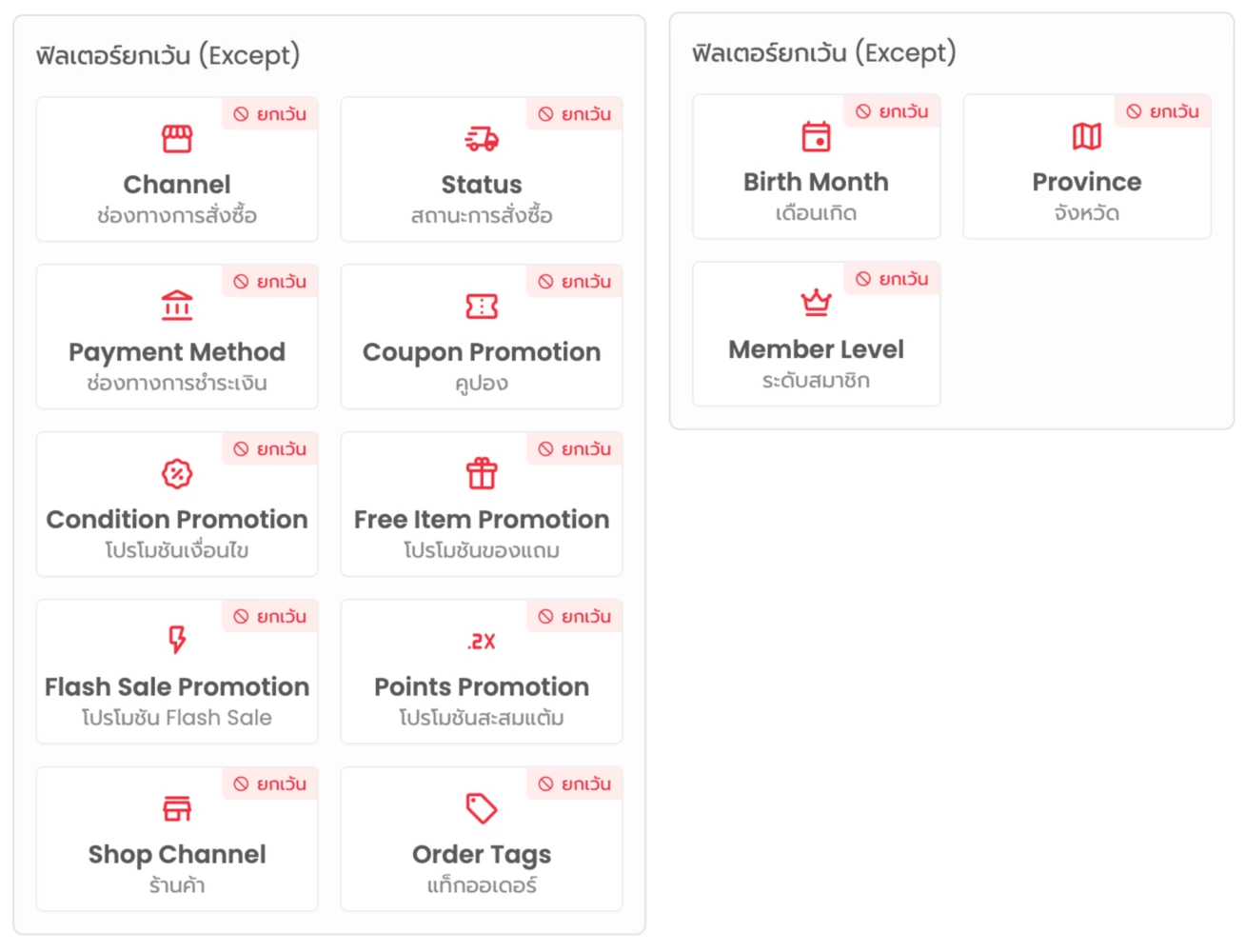1245x952 pixels.
Task: Click the Flash Sale lightning icon
Action: tap(177, 640)
